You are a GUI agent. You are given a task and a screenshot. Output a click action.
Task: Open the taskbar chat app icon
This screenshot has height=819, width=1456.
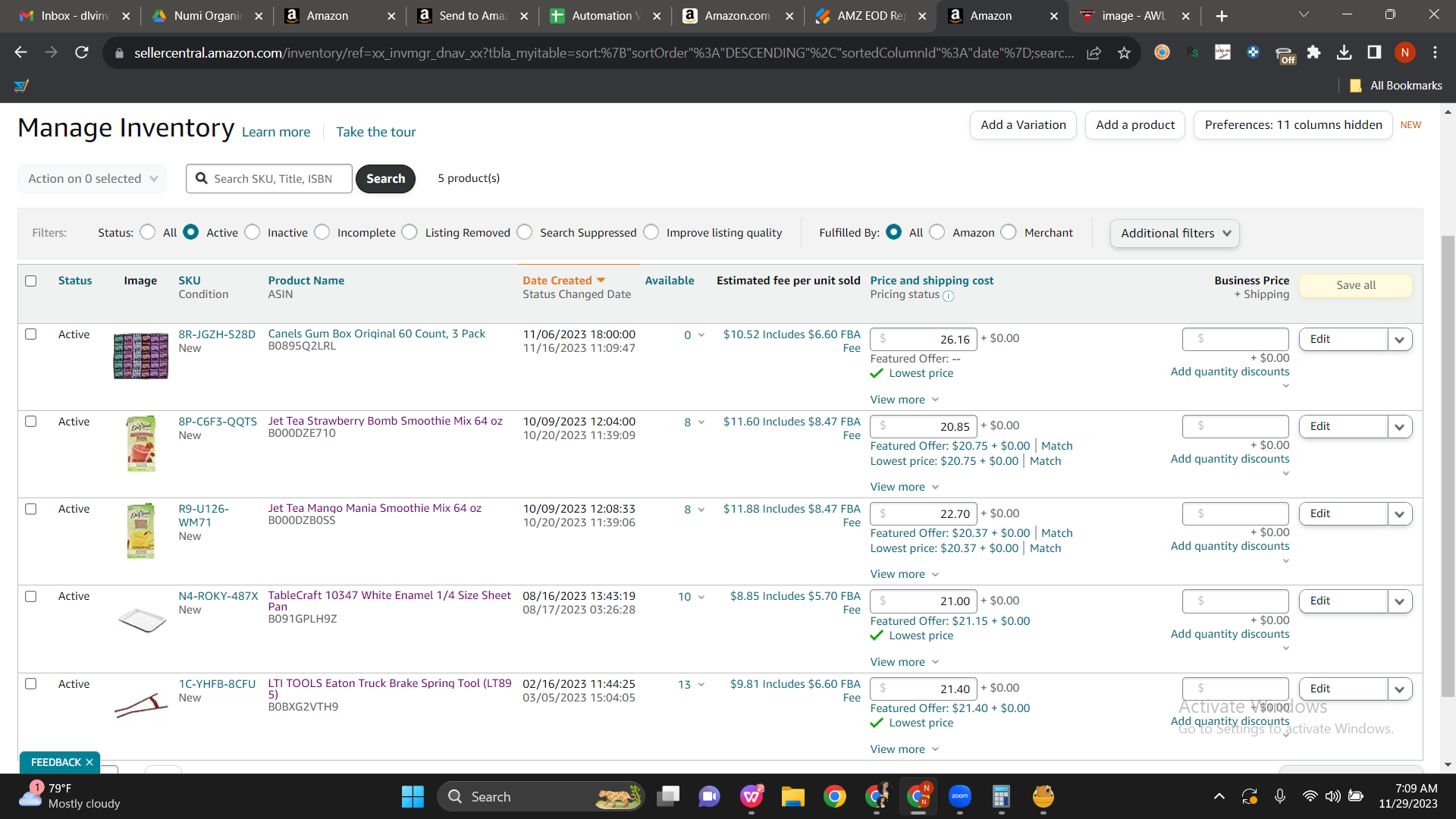click(710, 797)
